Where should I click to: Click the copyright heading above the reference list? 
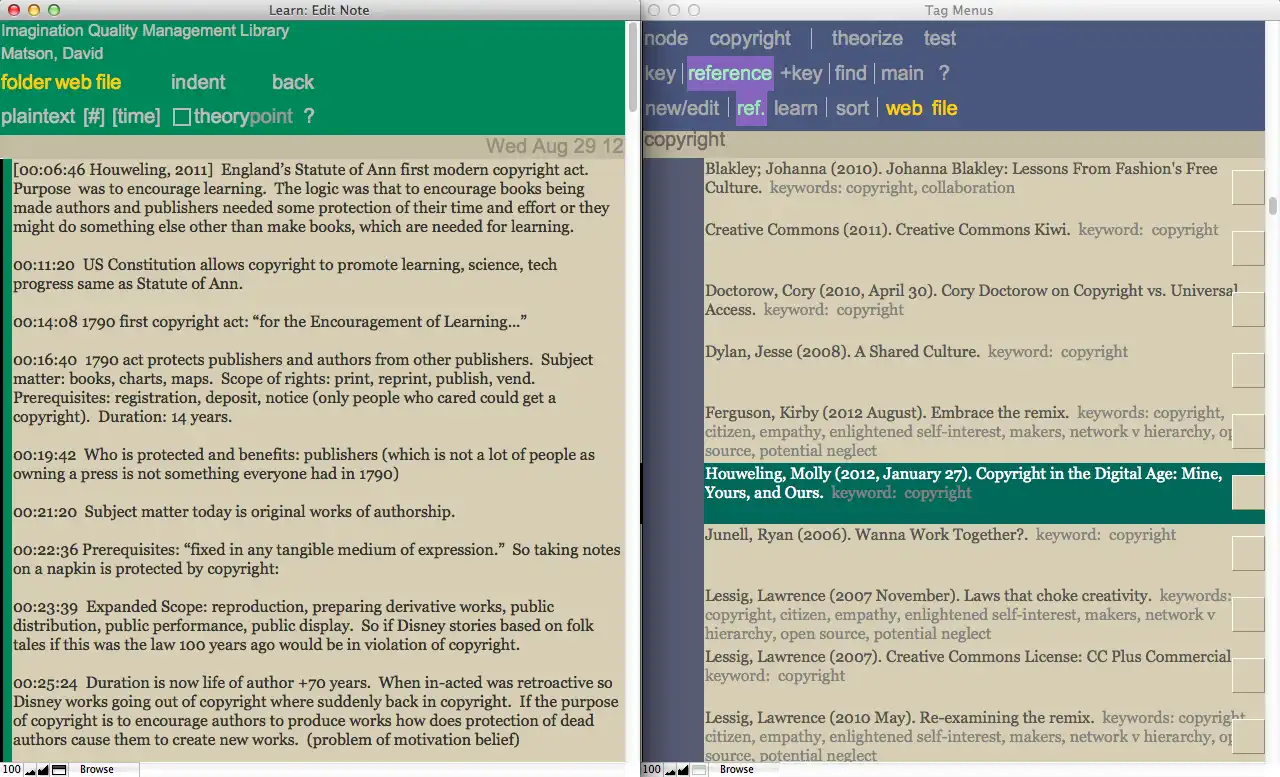(685, 140)
